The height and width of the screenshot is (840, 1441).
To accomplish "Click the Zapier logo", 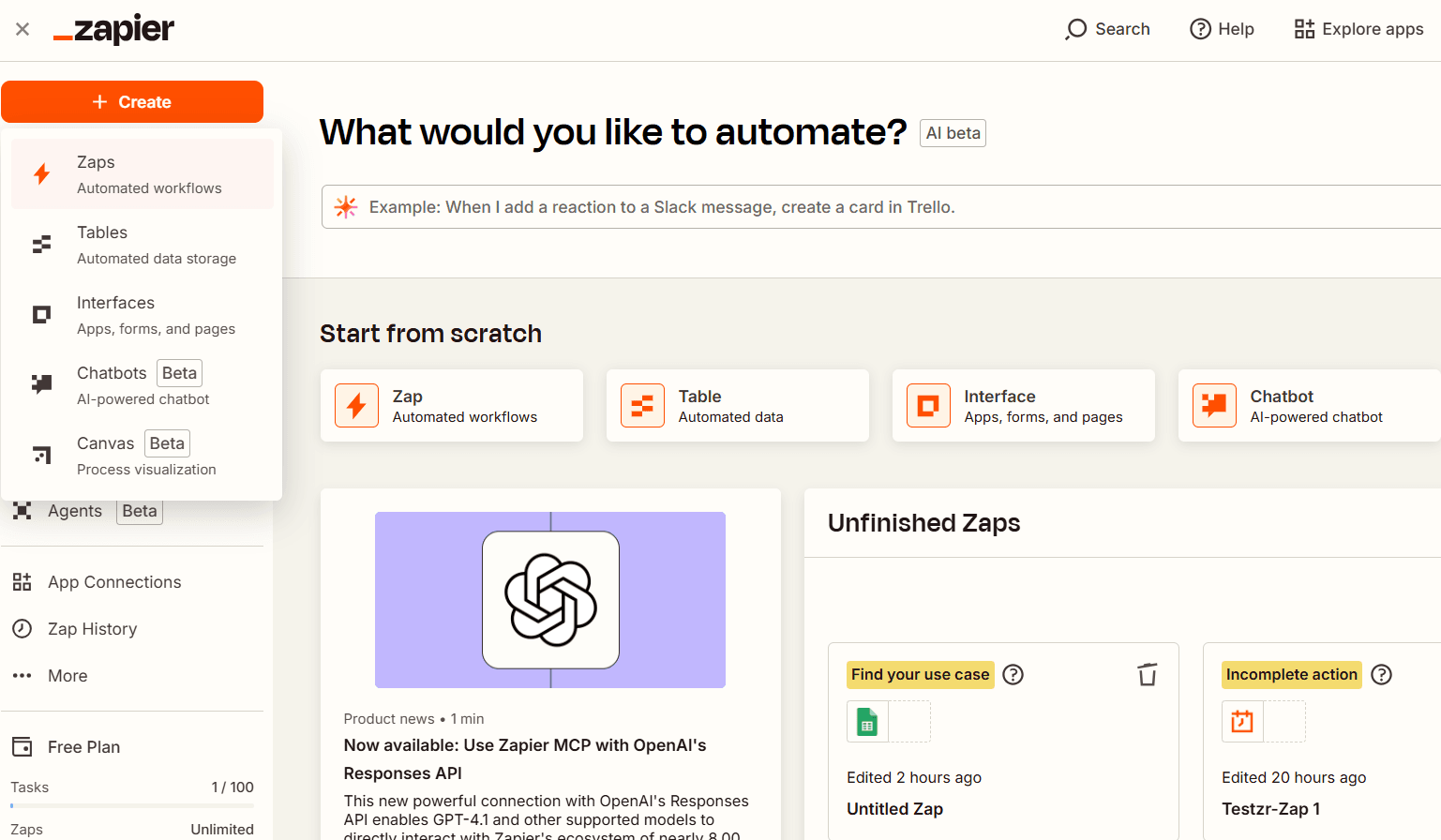I will (113, 29).
